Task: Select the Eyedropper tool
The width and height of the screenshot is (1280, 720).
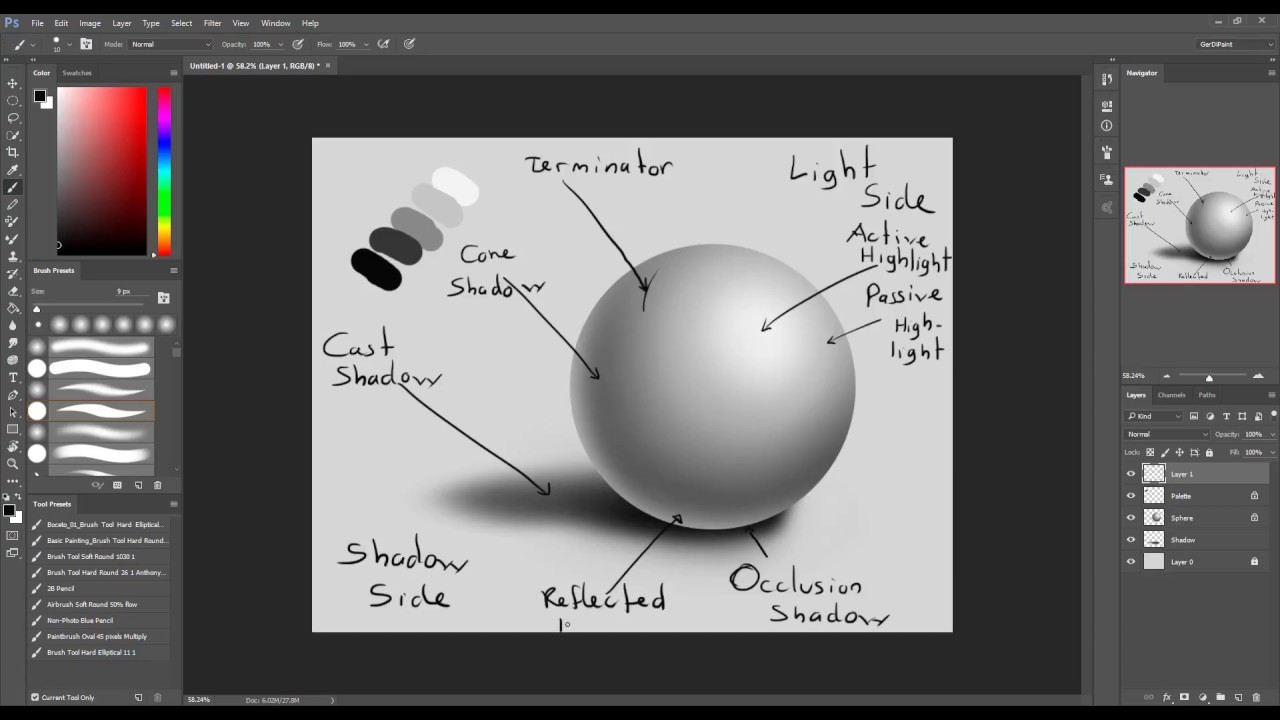Action: coord(13,170)
